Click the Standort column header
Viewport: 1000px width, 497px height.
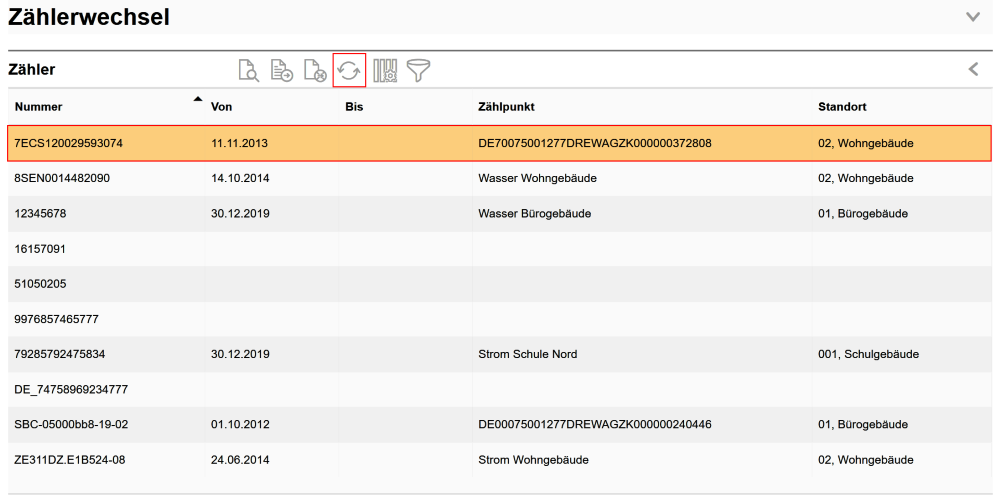pos(842,107)
